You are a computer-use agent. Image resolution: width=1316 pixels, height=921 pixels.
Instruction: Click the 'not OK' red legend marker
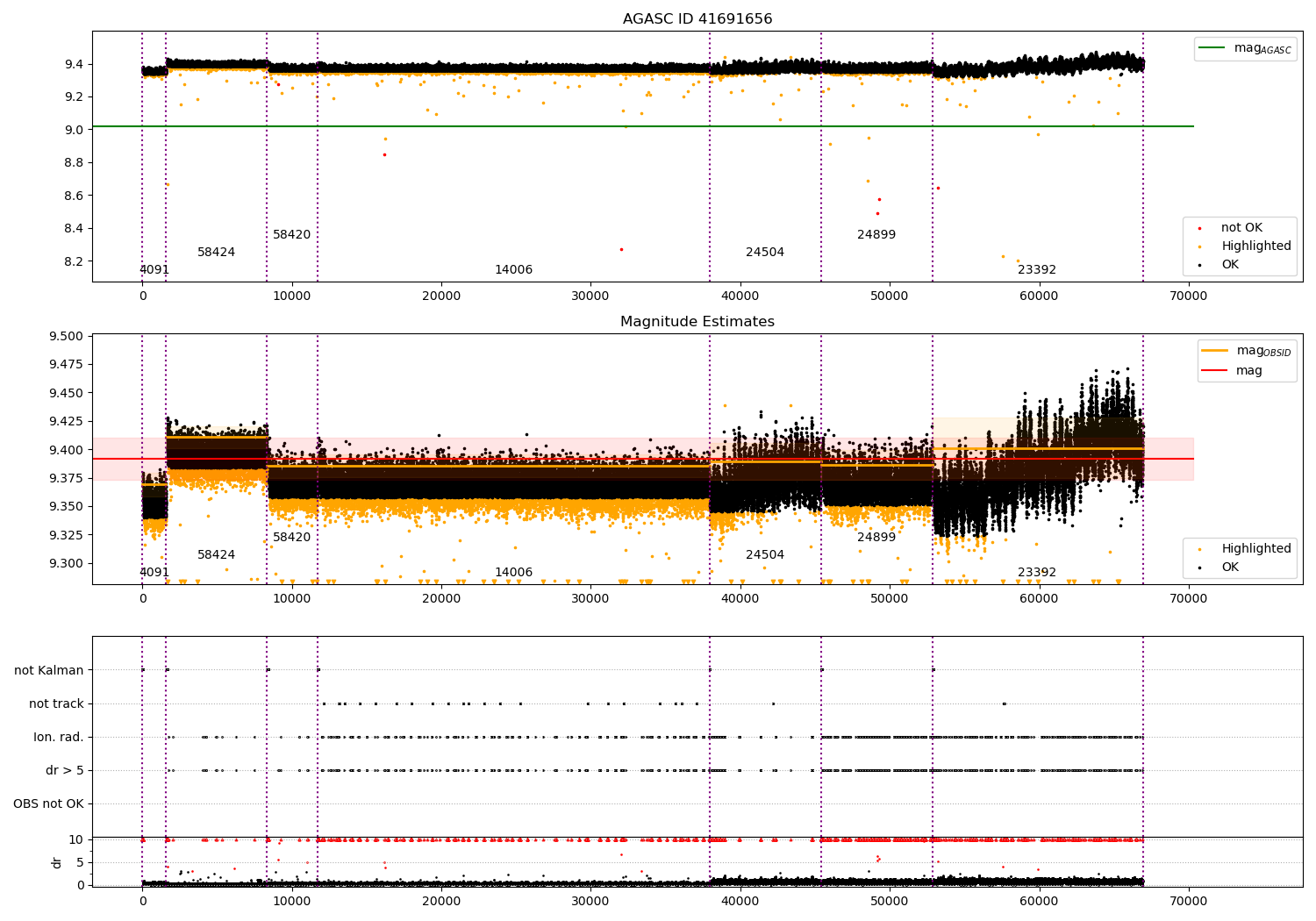coord(1199,228)
